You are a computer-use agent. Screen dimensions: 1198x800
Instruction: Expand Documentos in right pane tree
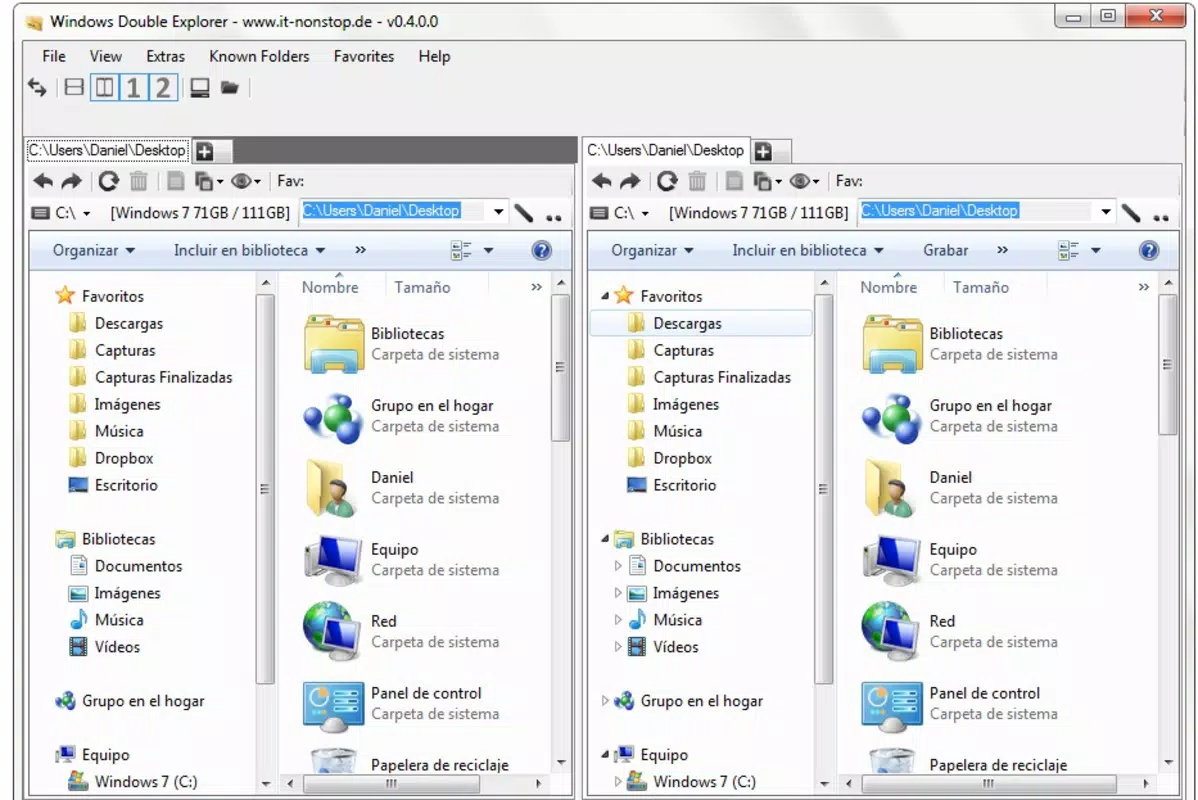[618, 566]
